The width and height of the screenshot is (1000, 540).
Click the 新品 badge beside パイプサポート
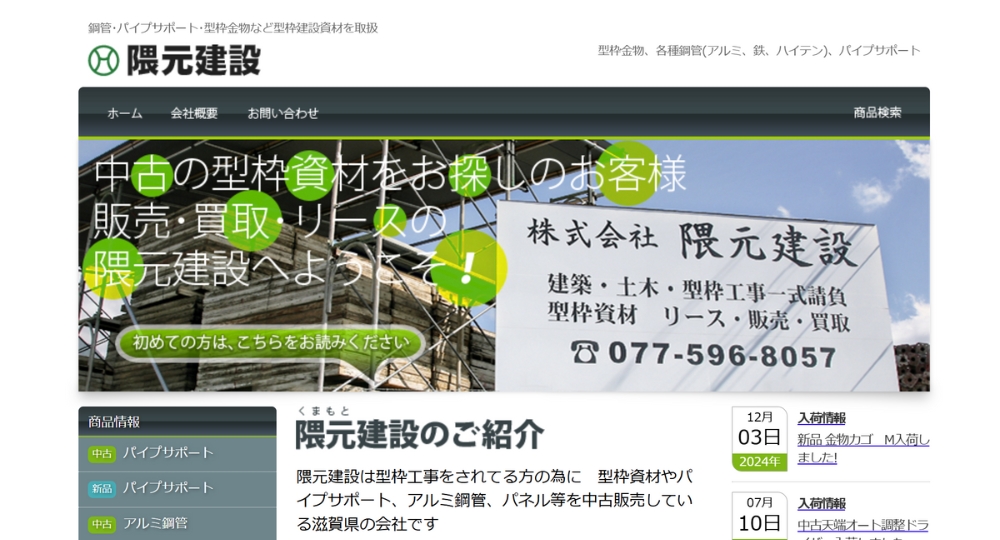click(101, 489)
